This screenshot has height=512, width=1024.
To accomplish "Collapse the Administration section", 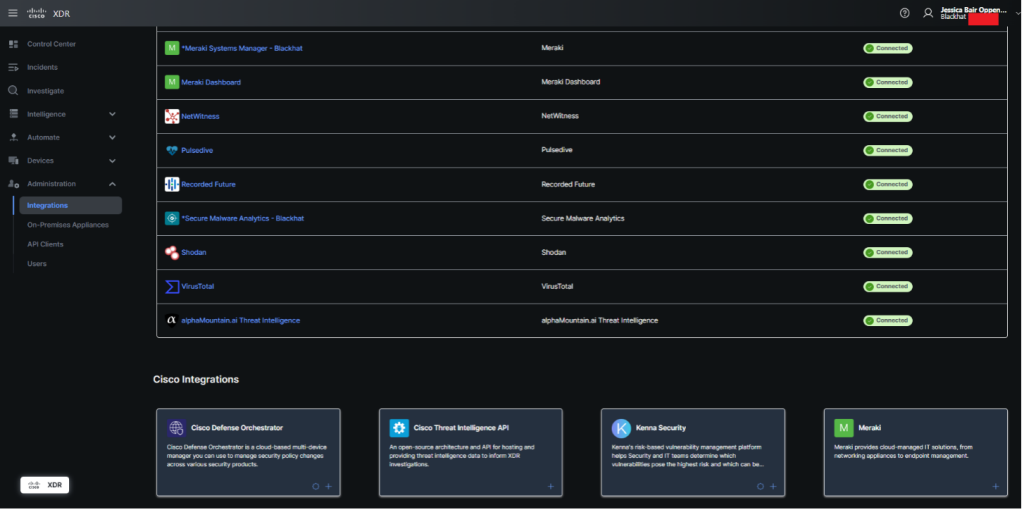I will coord(112,184).
